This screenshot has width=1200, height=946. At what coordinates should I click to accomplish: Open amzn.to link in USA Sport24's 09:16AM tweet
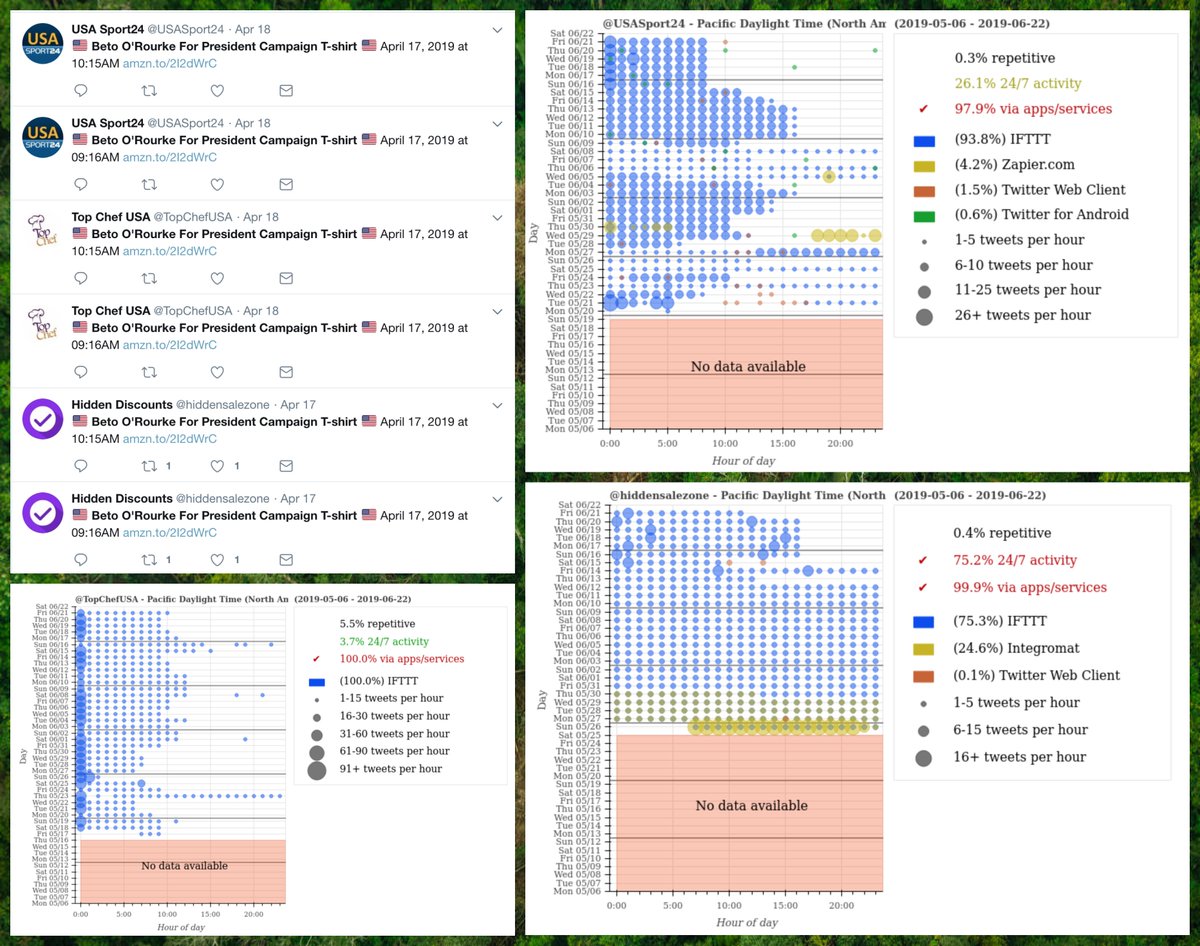click(170, 157)
